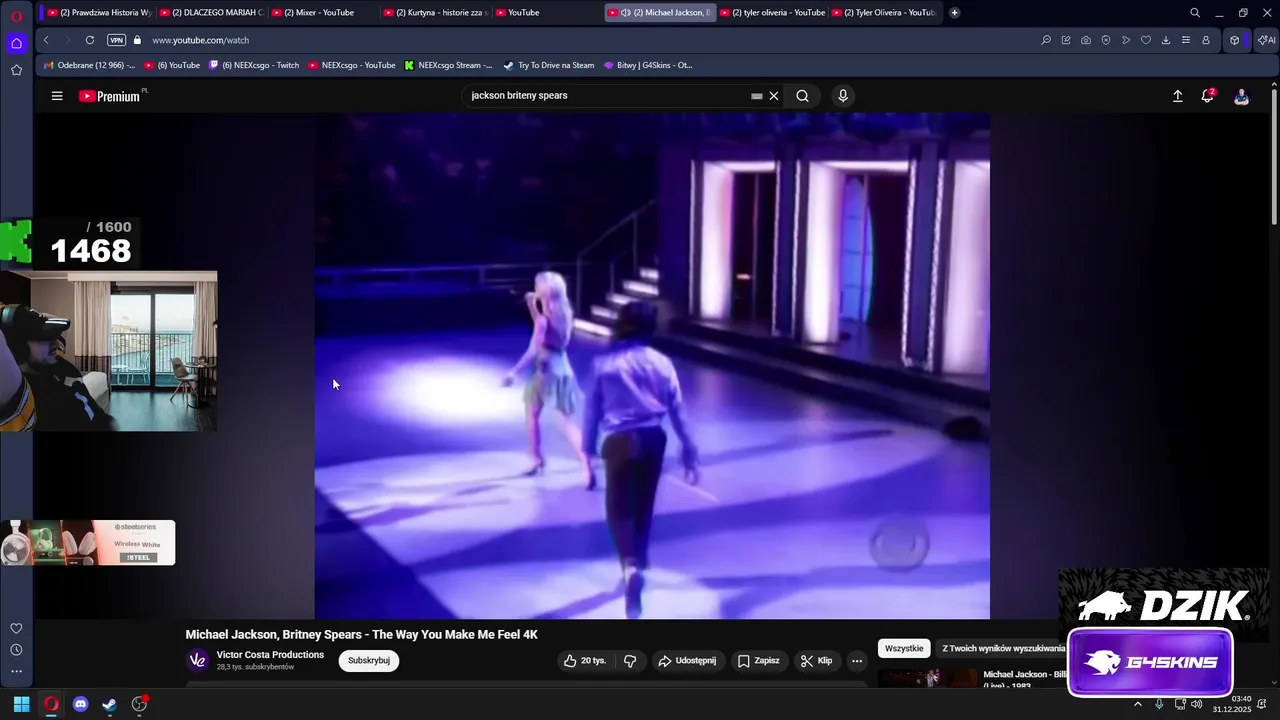This screenshot has height=720, width=1280.
Task: Open Windows Start menu
Action: 21,704
